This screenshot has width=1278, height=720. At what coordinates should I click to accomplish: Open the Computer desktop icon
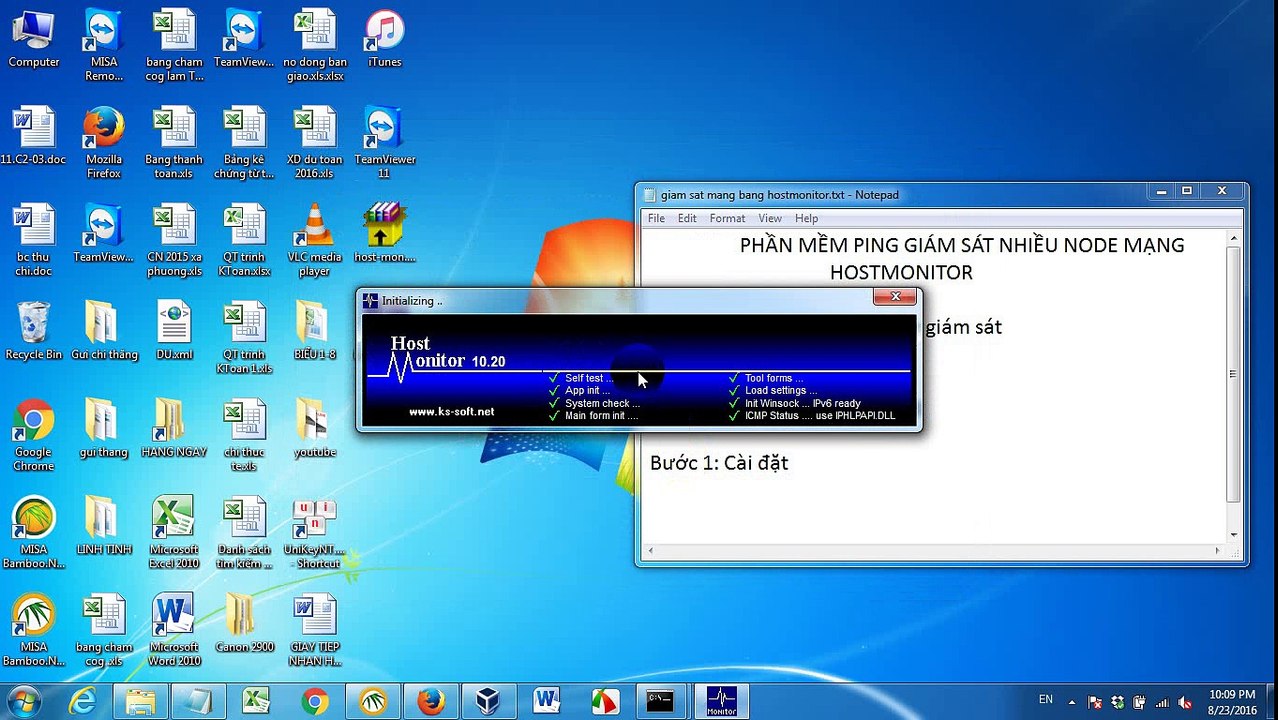(x=34, y=40)
